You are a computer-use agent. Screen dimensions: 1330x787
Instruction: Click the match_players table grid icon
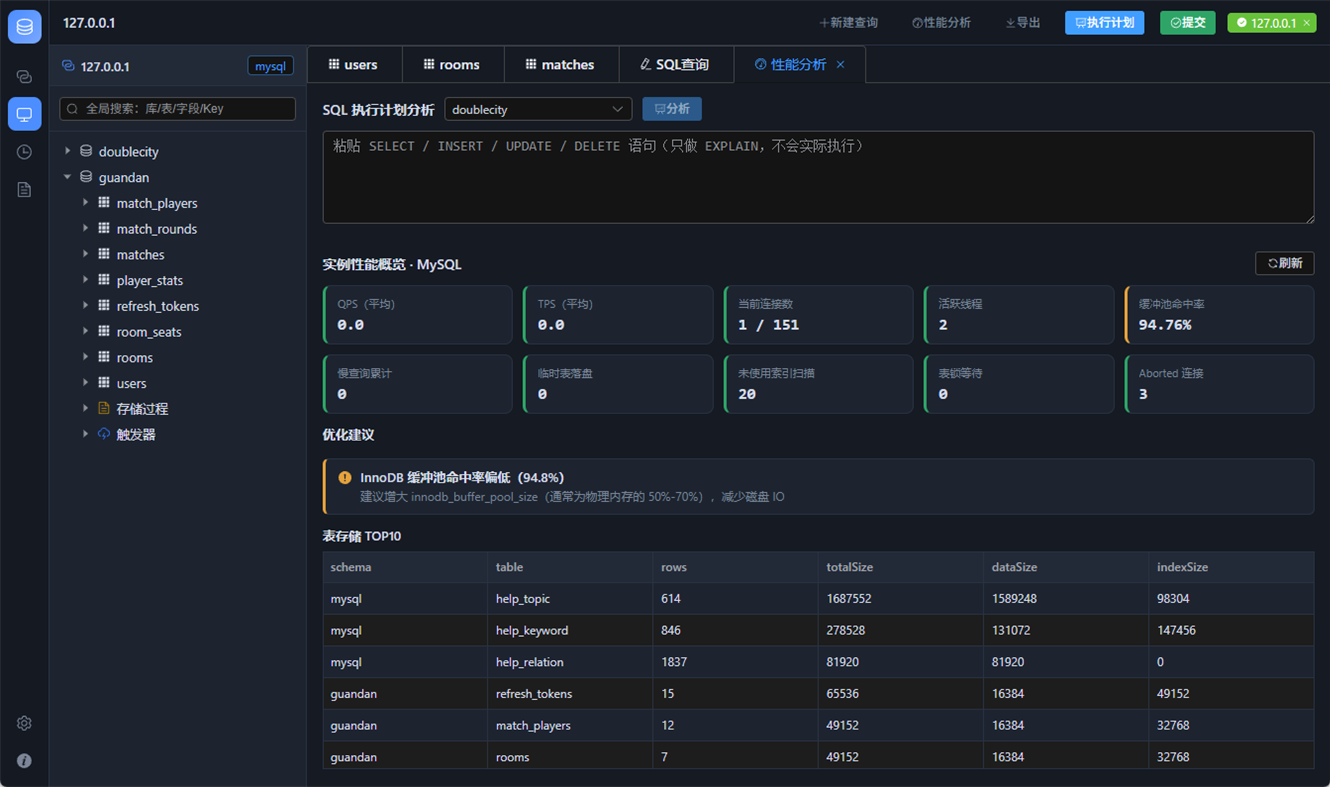[x=104, y=203]
